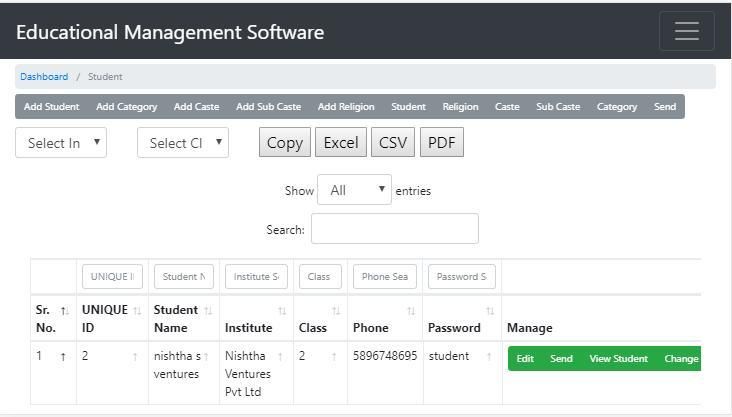Screen dimensions: 732x417
Task: Open Add Student menu item
Action: pos(51,107)
